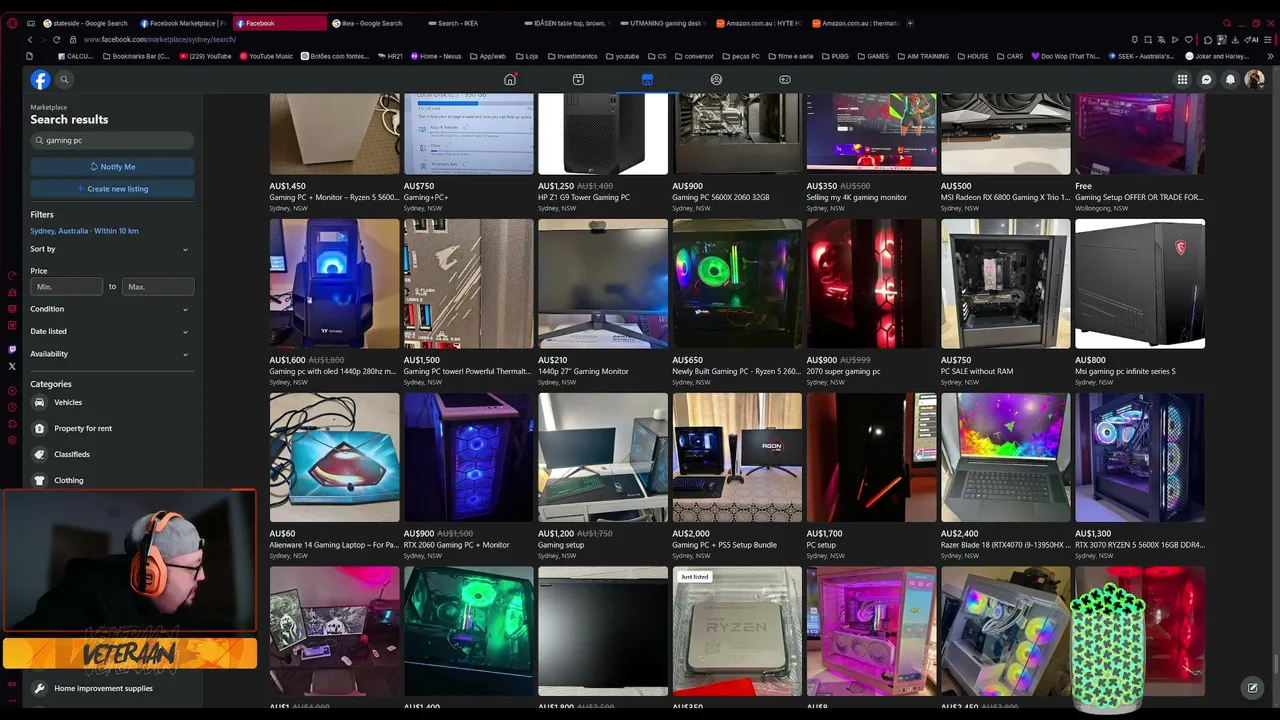Open the Alienware 14 Gaming Laptop photo
1280x720 pixels.
pyautogui.click(x=334, y=457)
